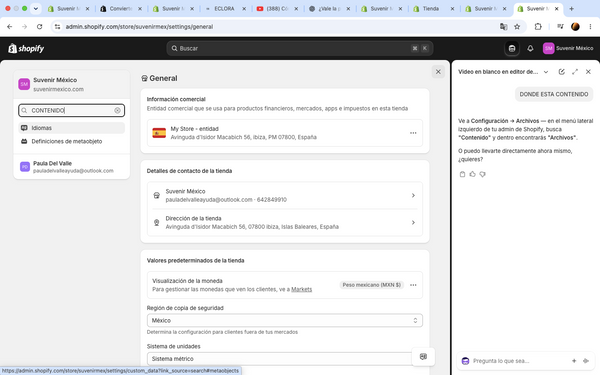
Task: Follow the Markets link
Action: point(302,289)
